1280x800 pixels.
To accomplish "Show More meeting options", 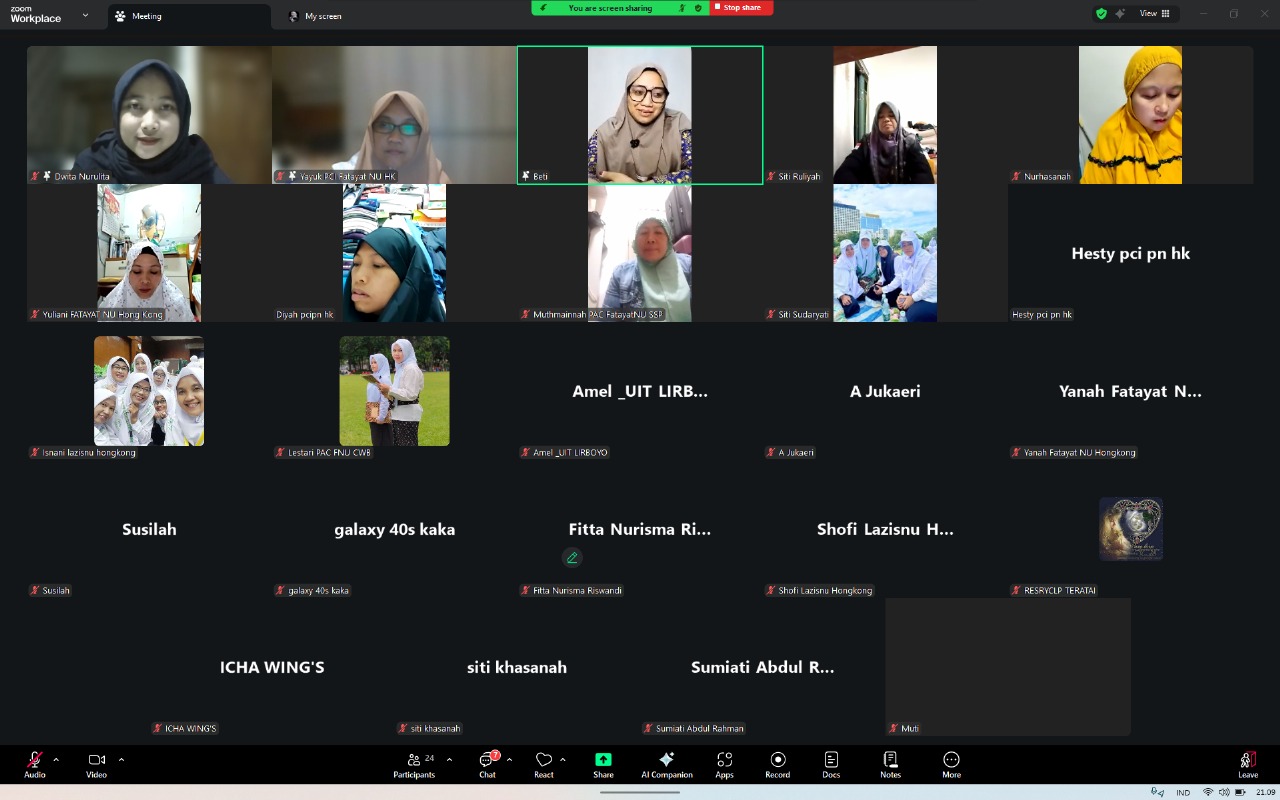I will [951, 764].
